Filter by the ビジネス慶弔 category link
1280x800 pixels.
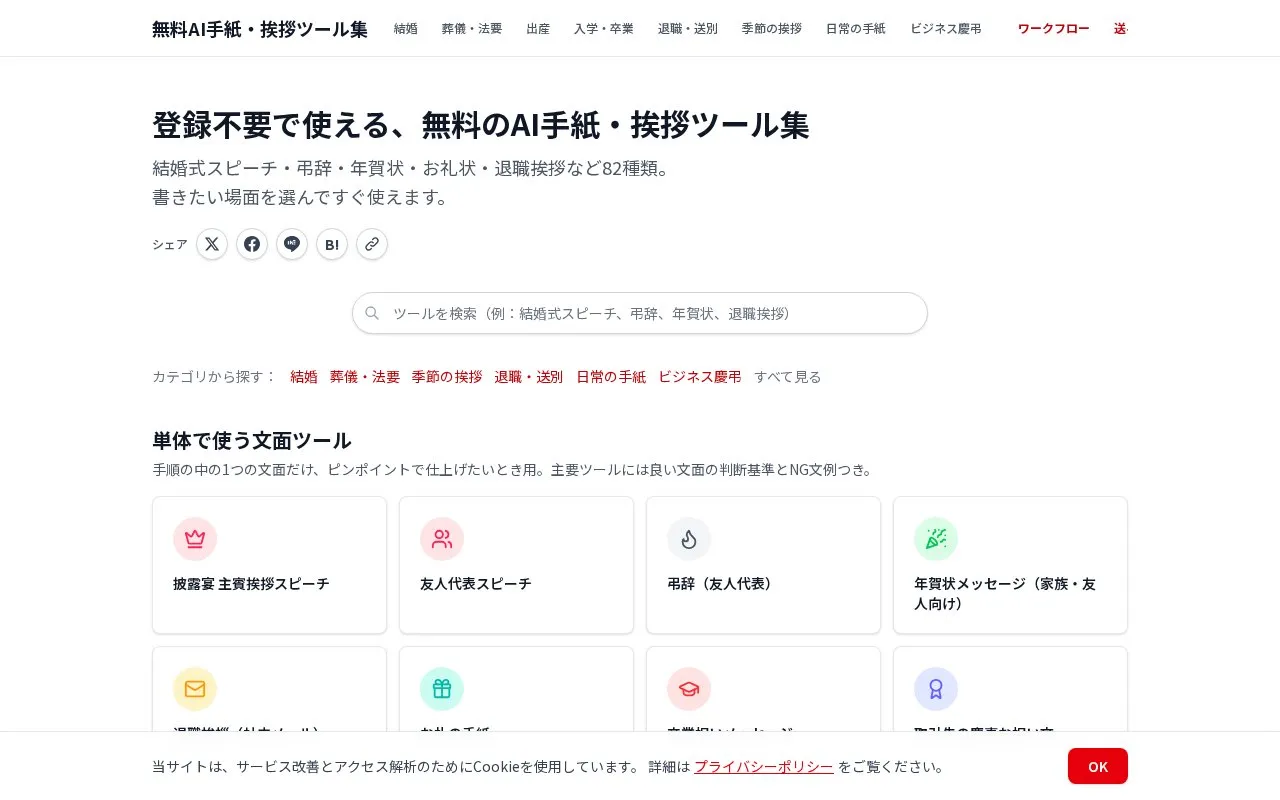(x=700, y=377)
